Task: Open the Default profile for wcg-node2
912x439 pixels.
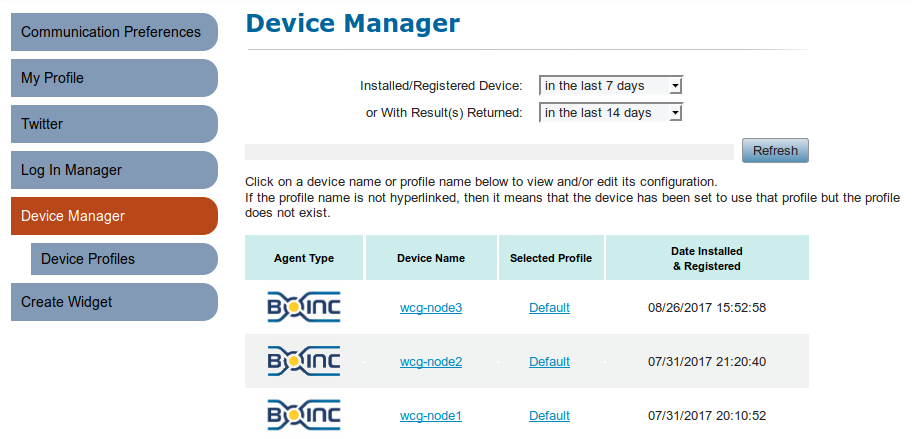Action: click(550, 362)
